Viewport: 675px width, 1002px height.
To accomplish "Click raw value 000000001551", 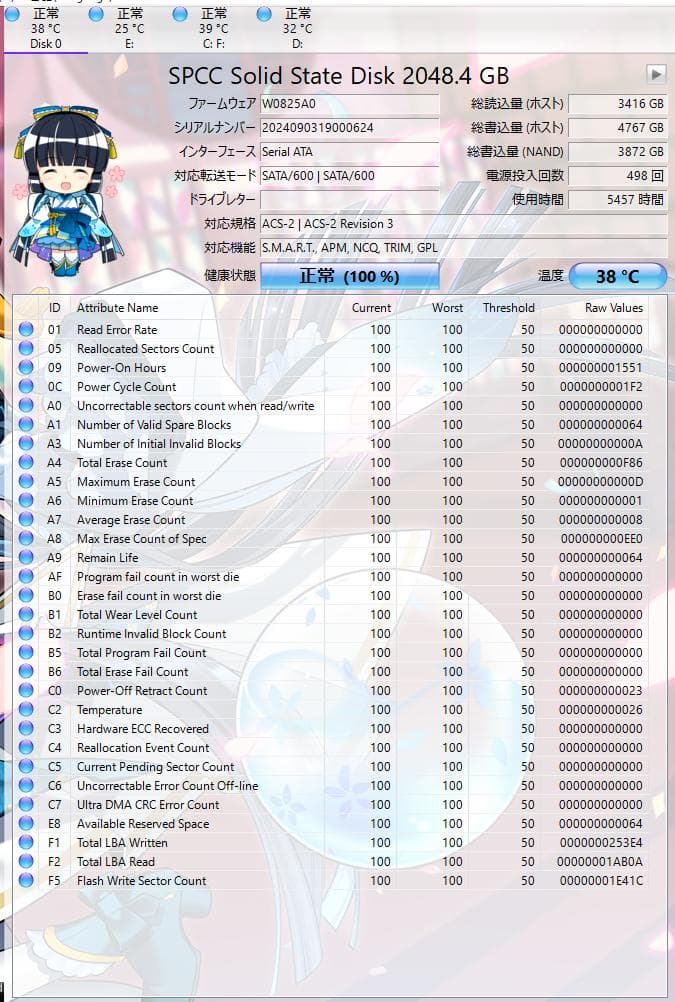I will coord(601,367).
